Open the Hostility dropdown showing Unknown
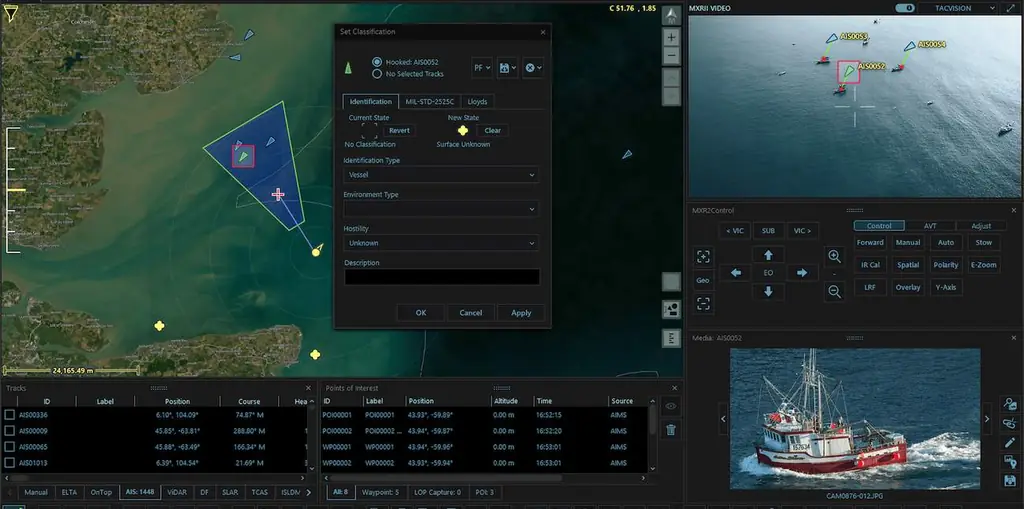The width and height of the screenshot is (1024, 509). [441, 243]
